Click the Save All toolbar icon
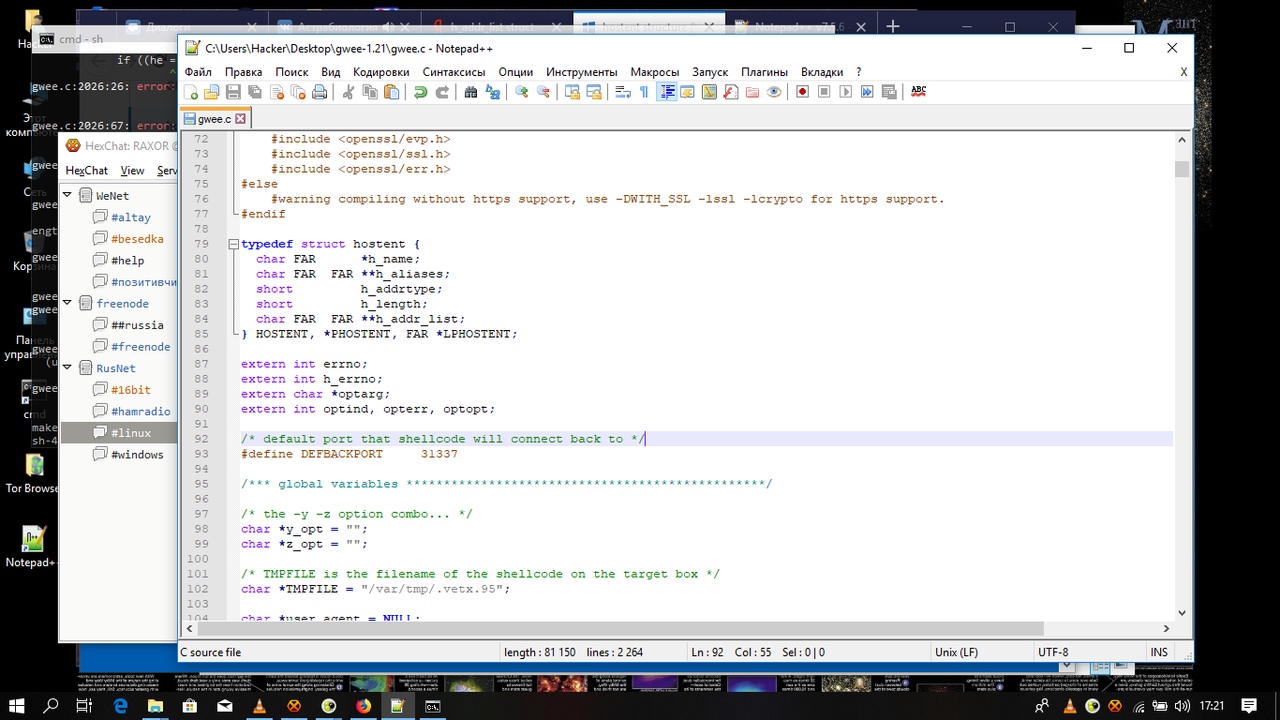 click(x=254, y=92)
